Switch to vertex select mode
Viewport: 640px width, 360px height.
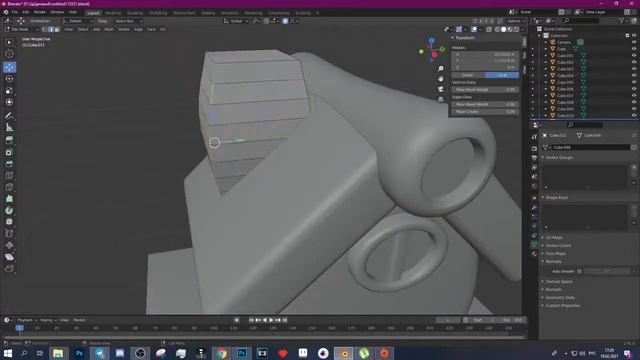click(45, 29)
